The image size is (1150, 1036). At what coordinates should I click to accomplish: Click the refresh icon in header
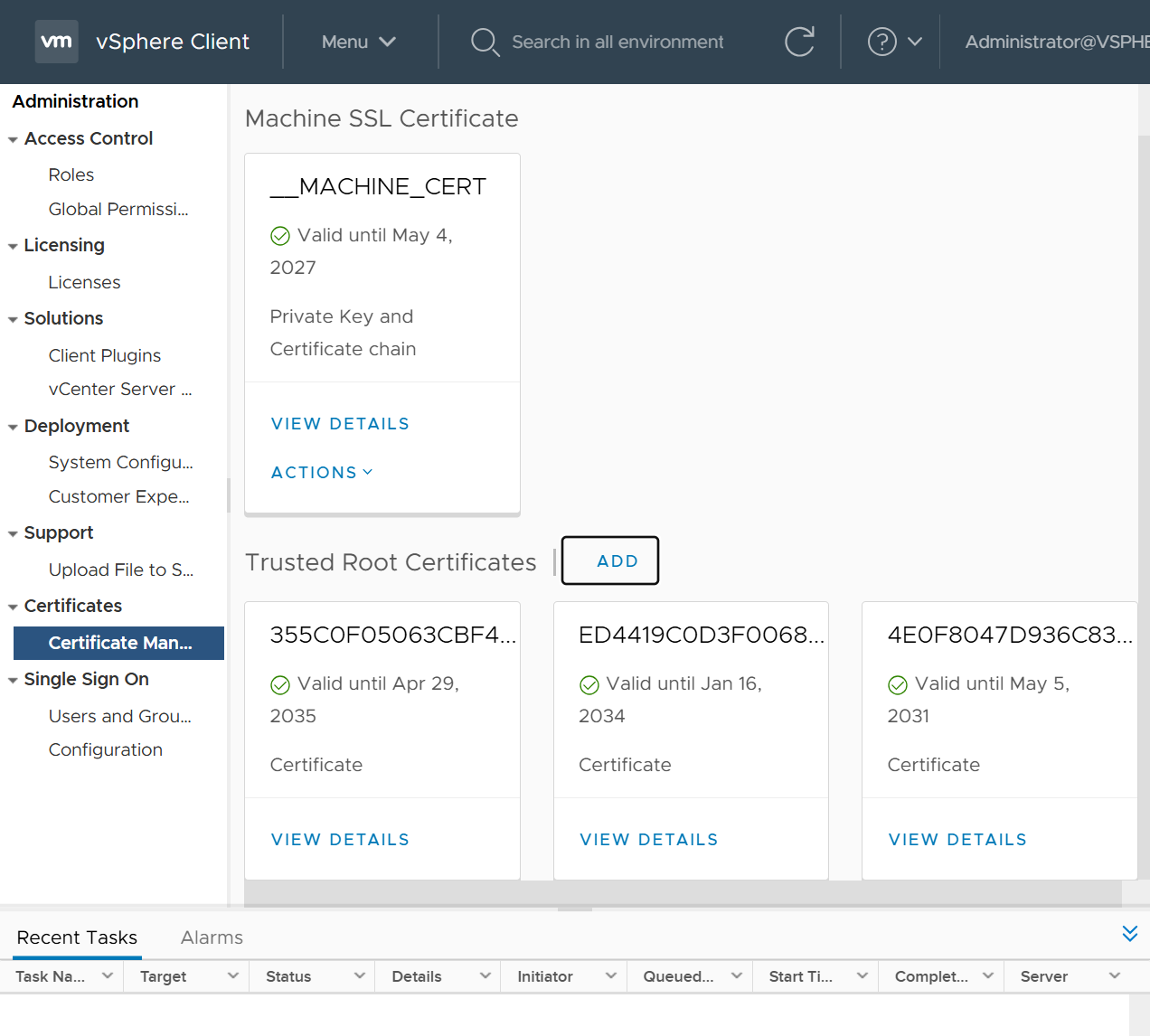pyautogui.click(x=799, y=42)
